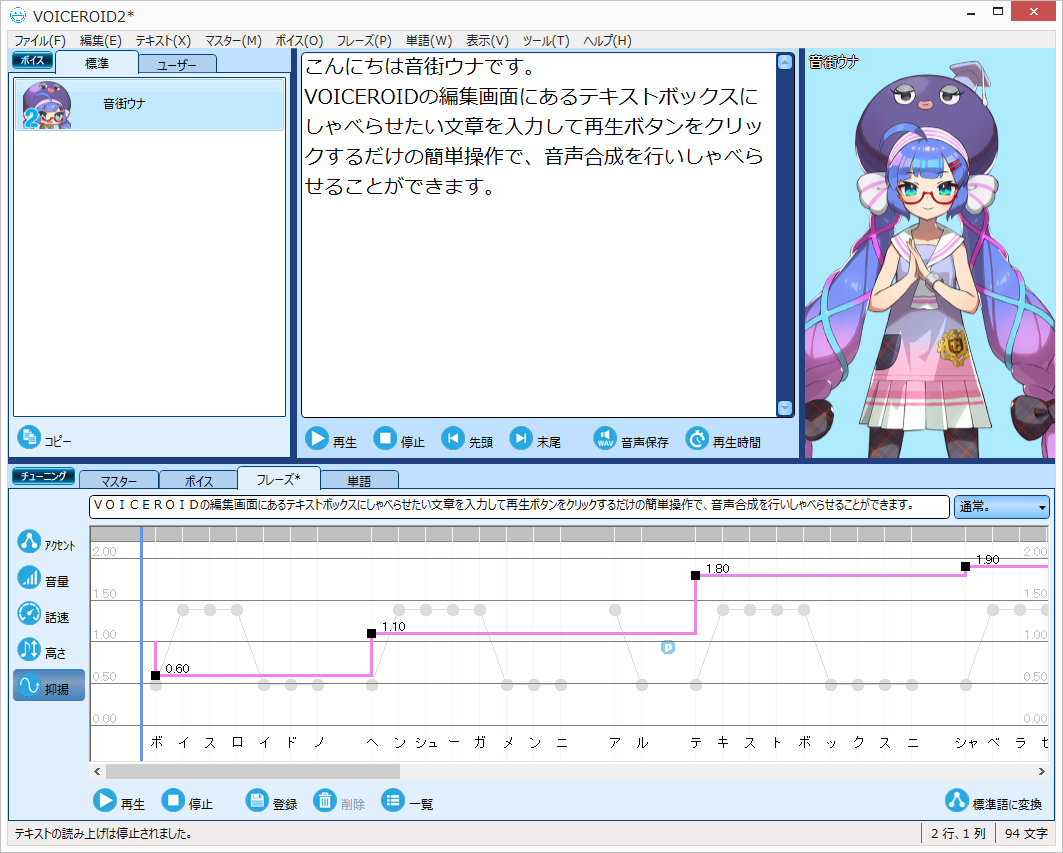Open the テキスト(X) menu
The width and height of the screenshot is (1063, 853).
click(163, 41)
